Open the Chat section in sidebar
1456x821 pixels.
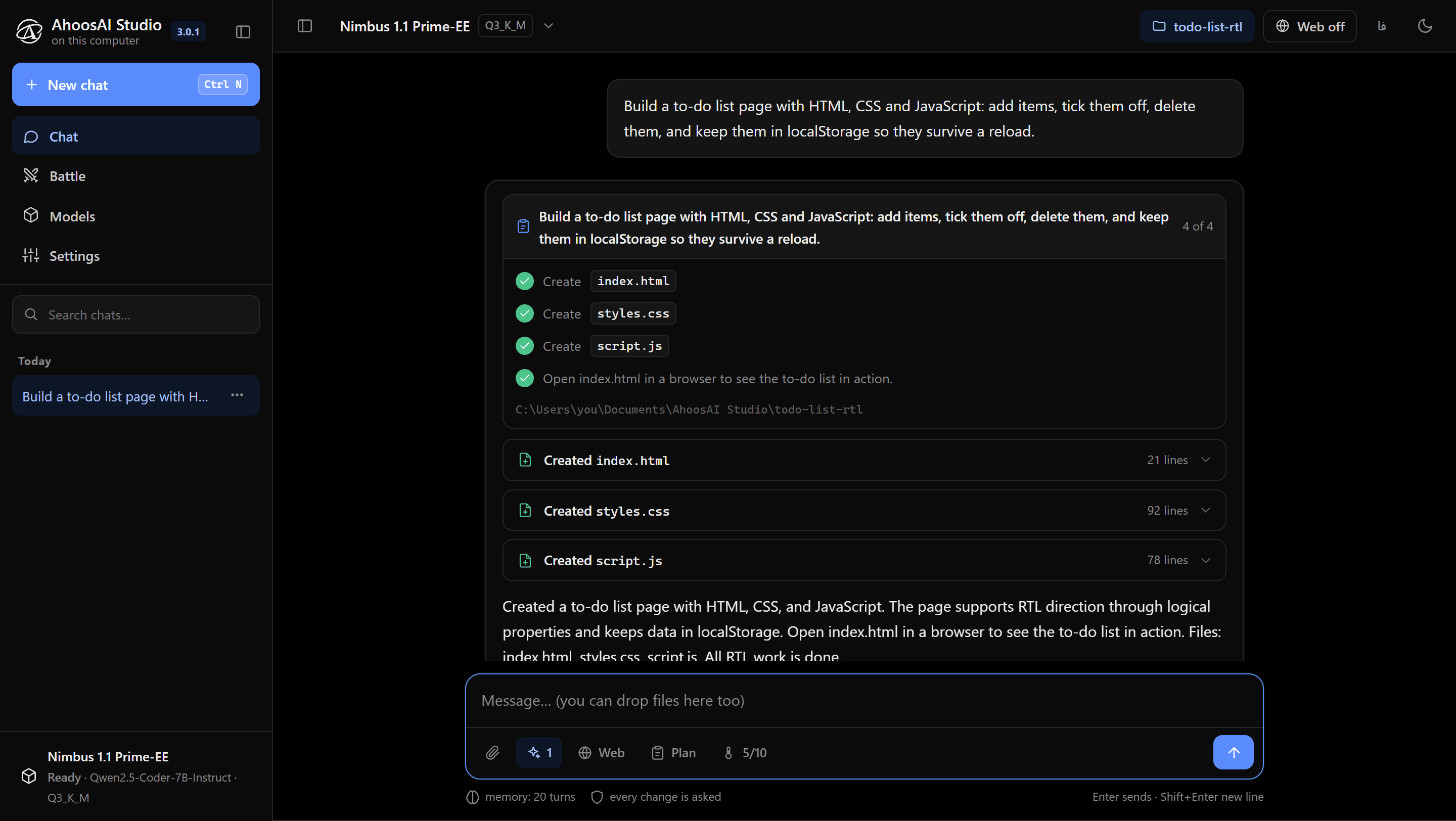135,136
